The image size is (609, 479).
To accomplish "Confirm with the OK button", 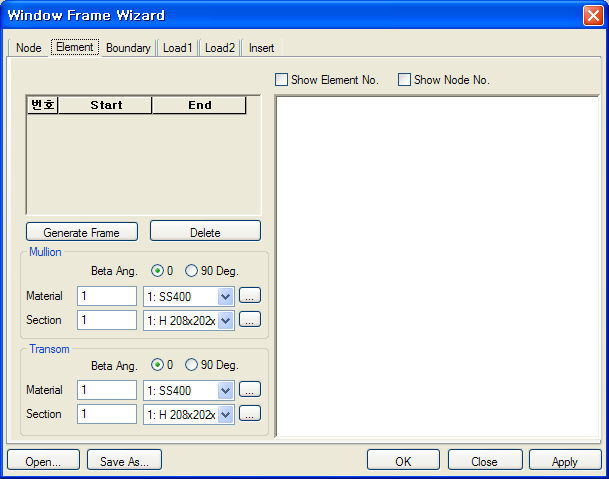I will (403, 461).
